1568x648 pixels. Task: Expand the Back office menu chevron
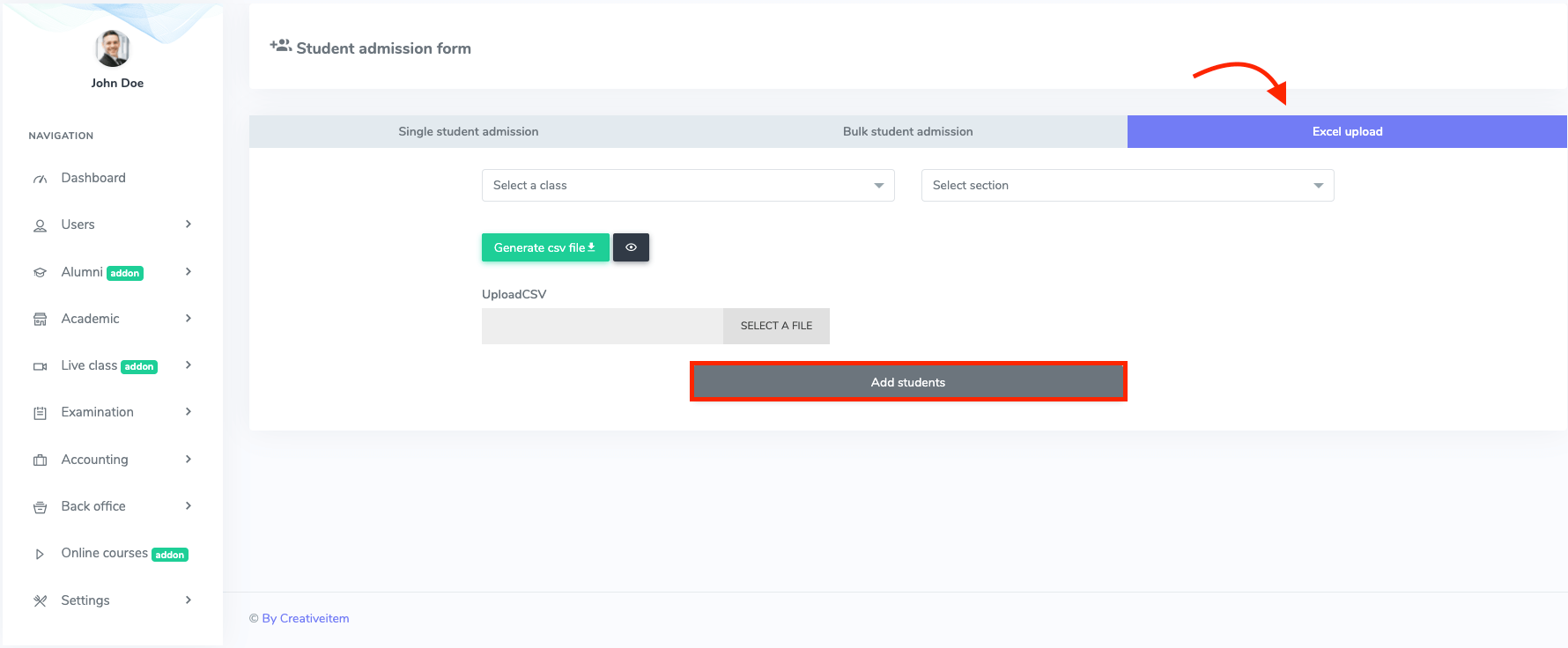pos(189,506)
